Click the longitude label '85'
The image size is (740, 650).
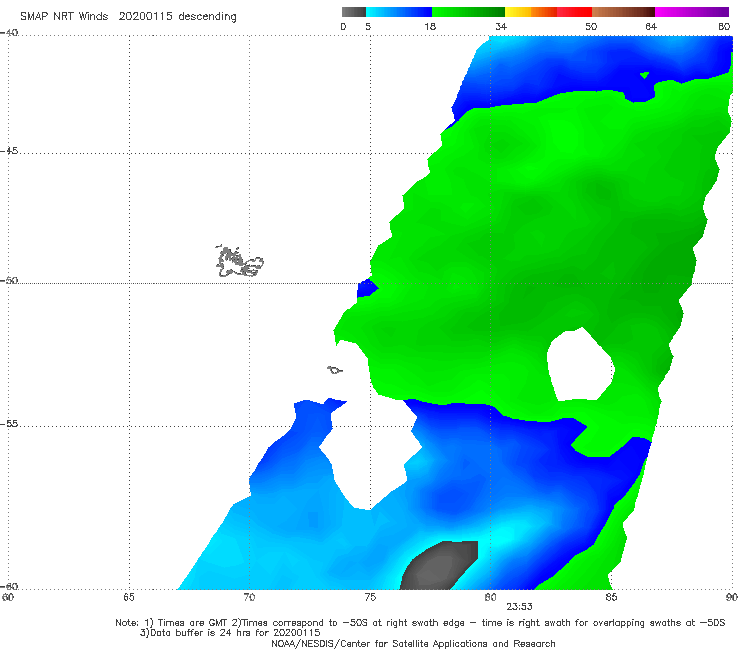click(x=611, y=598)
